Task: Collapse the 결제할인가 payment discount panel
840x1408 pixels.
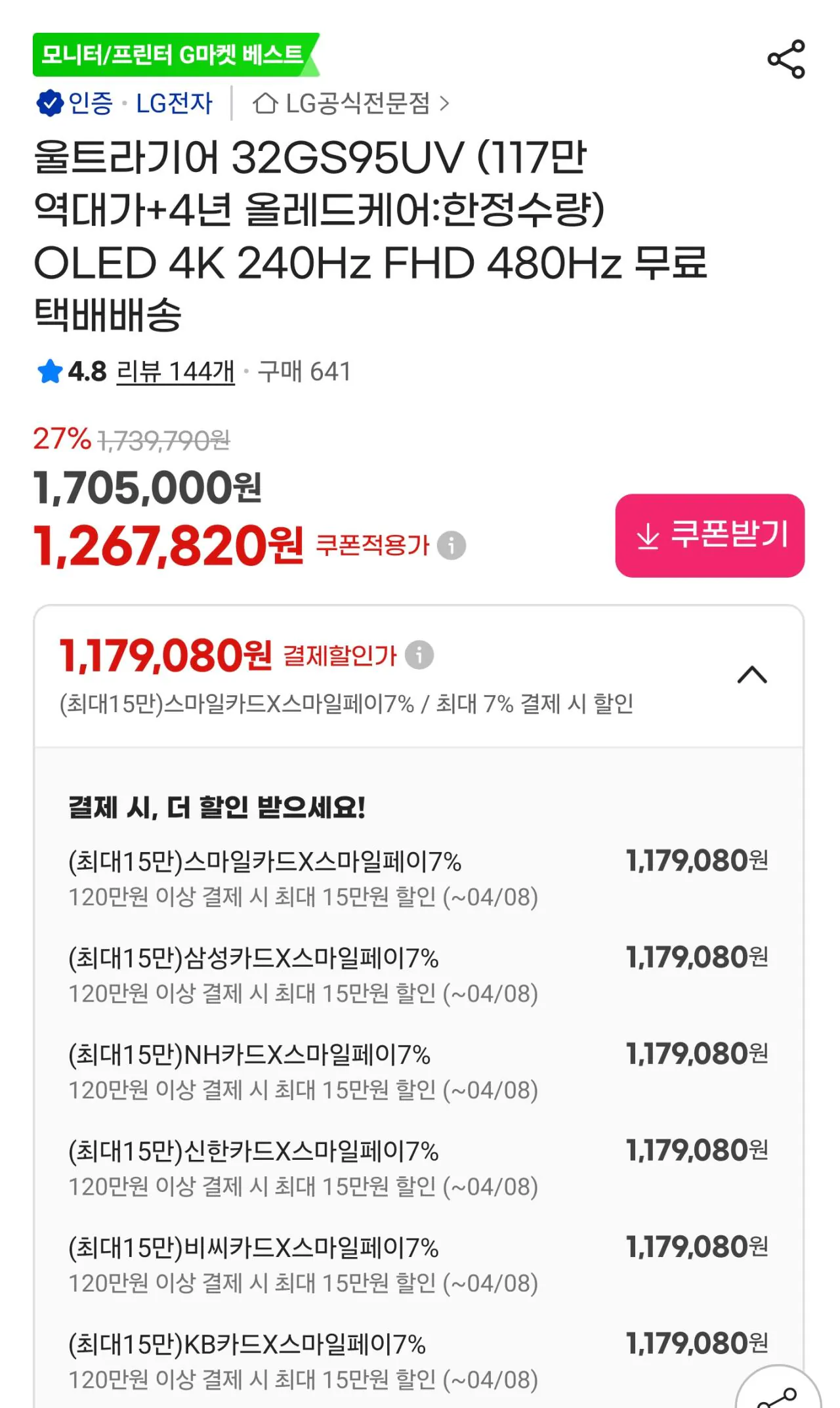Action: pyautogui.click(x=752, y=675)
